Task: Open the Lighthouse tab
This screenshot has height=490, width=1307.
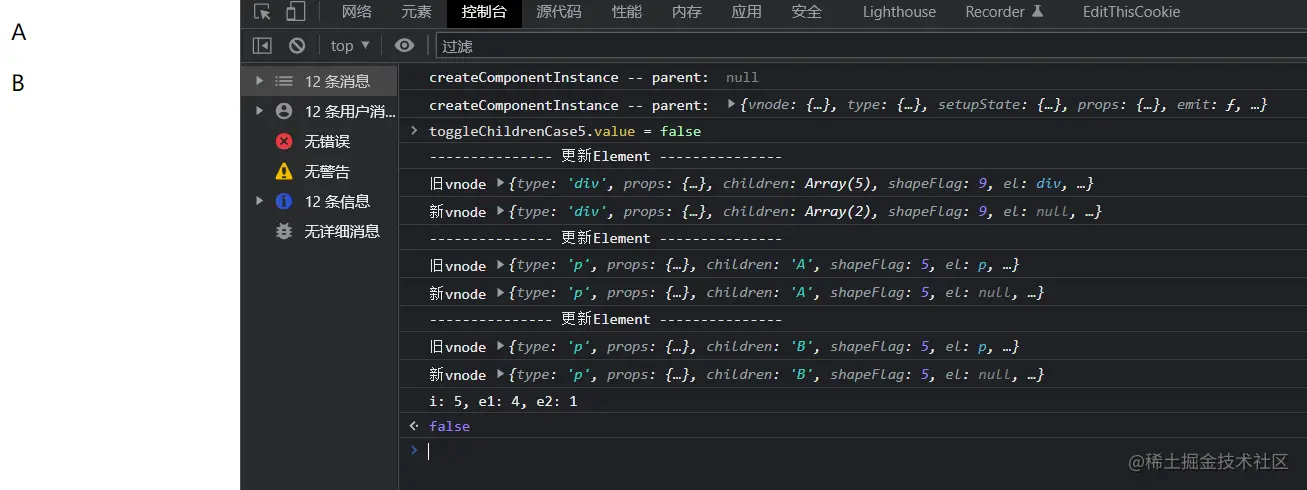Action: [899, 12]
